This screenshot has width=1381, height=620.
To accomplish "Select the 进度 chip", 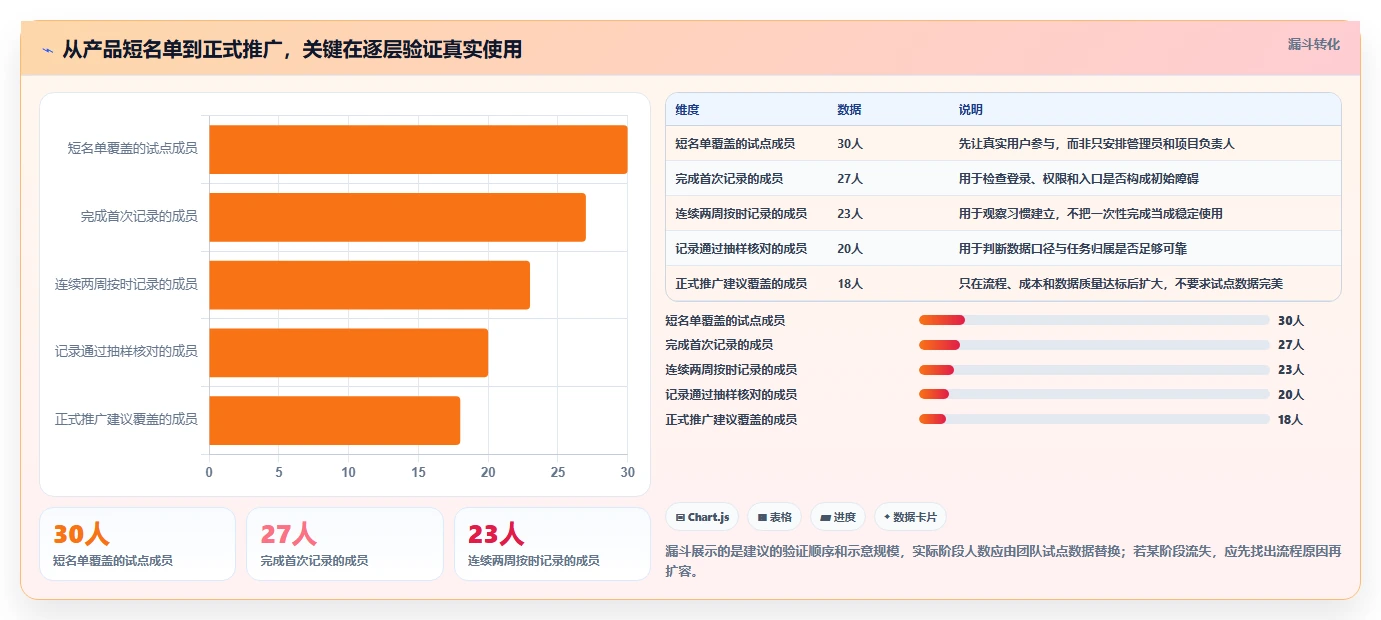I will tap(838, 517).
